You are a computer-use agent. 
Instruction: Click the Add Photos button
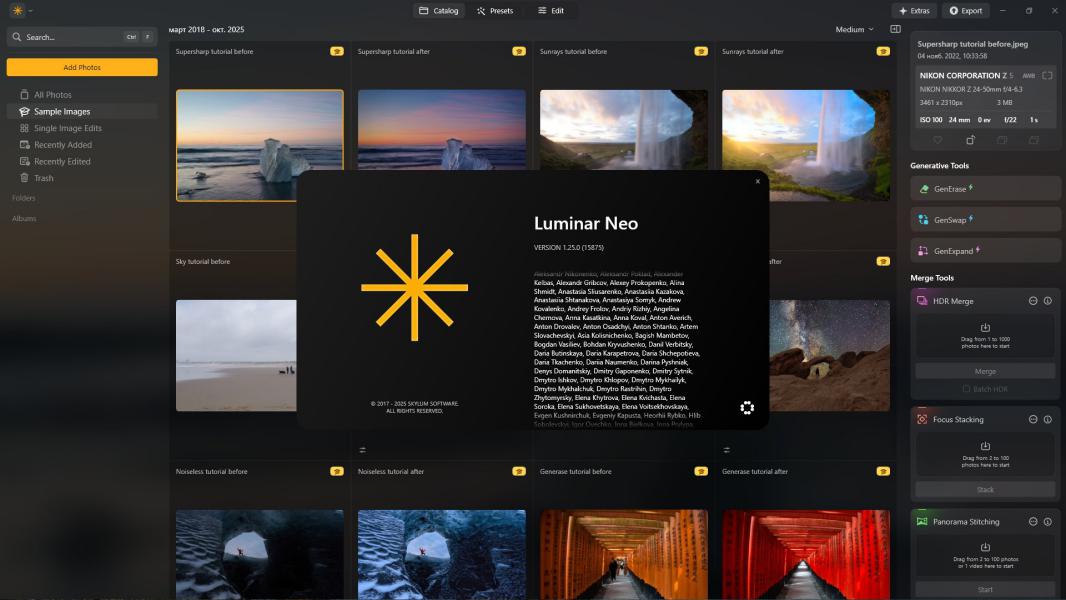point(82,67)
